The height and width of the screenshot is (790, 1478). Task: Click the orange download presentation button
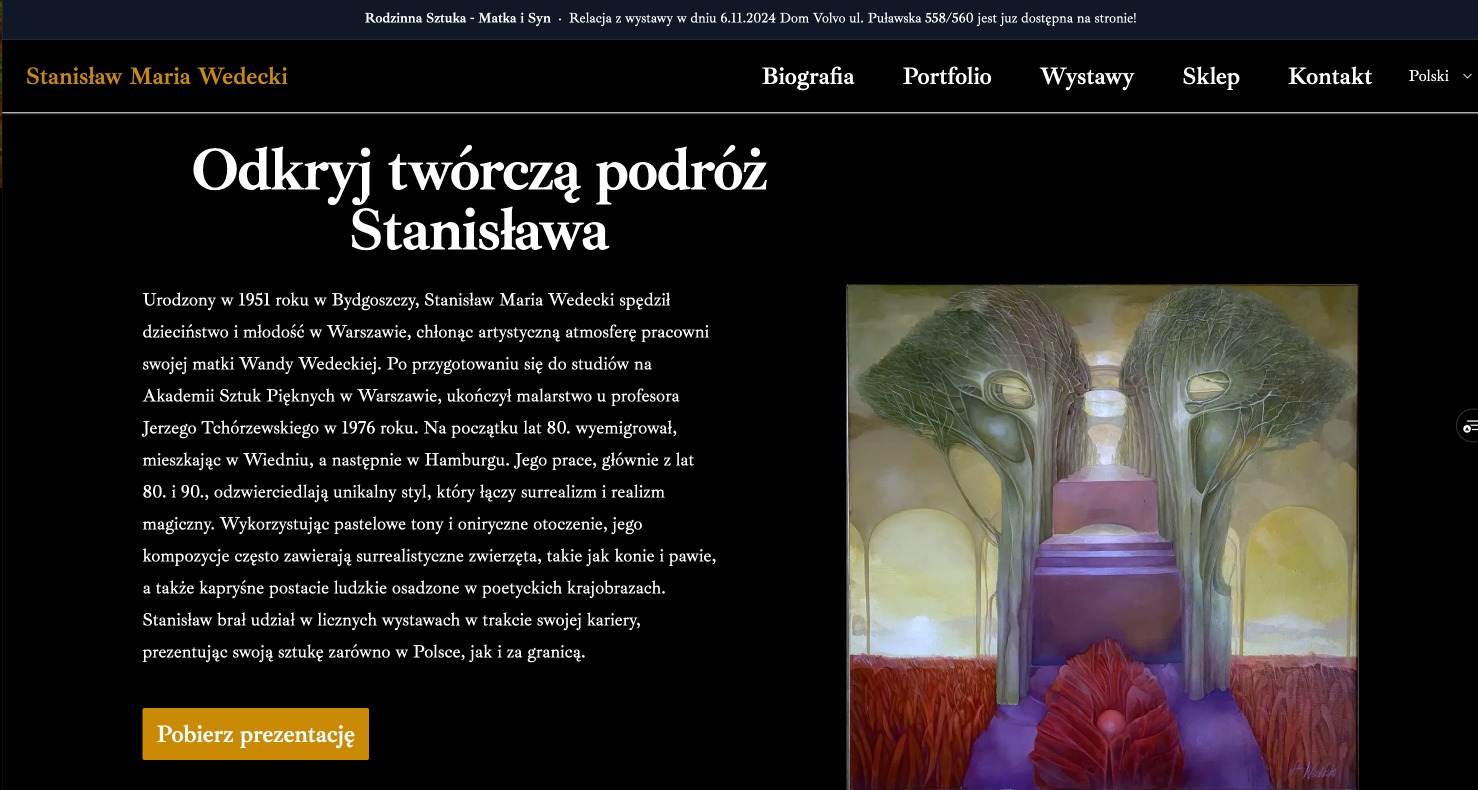pyautogui.click(x=255, y=733)
